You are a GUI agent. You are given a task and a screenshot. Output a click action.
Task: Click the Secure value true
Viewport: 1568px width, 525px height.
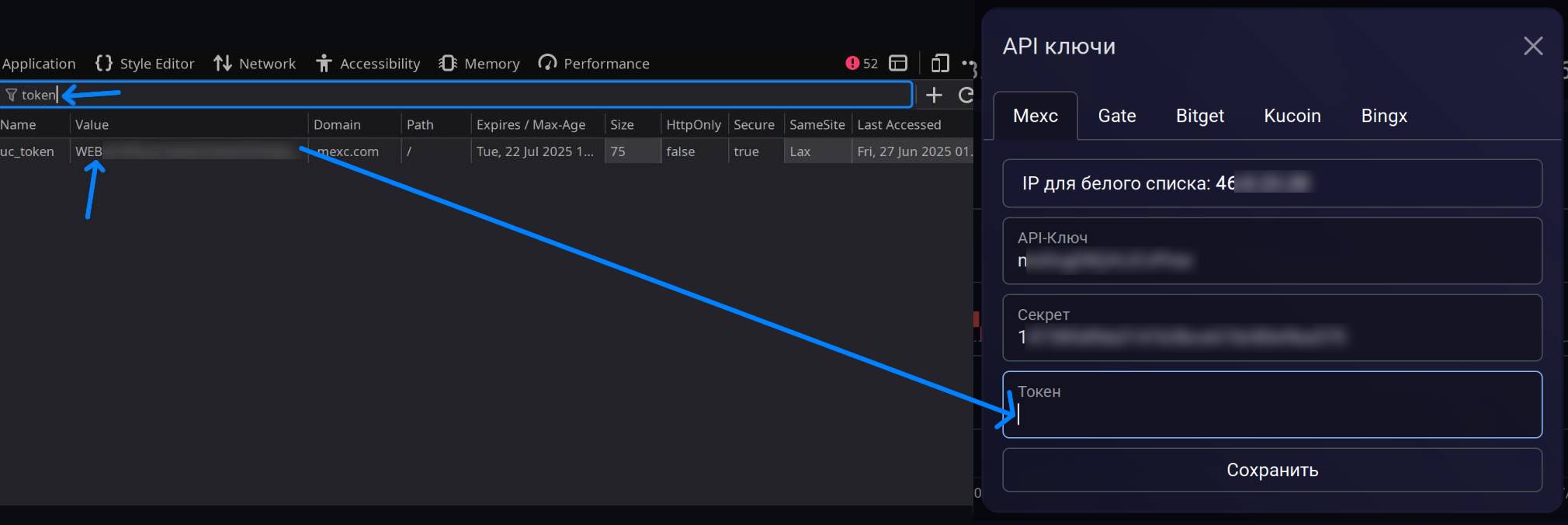(x=756, y=151)
